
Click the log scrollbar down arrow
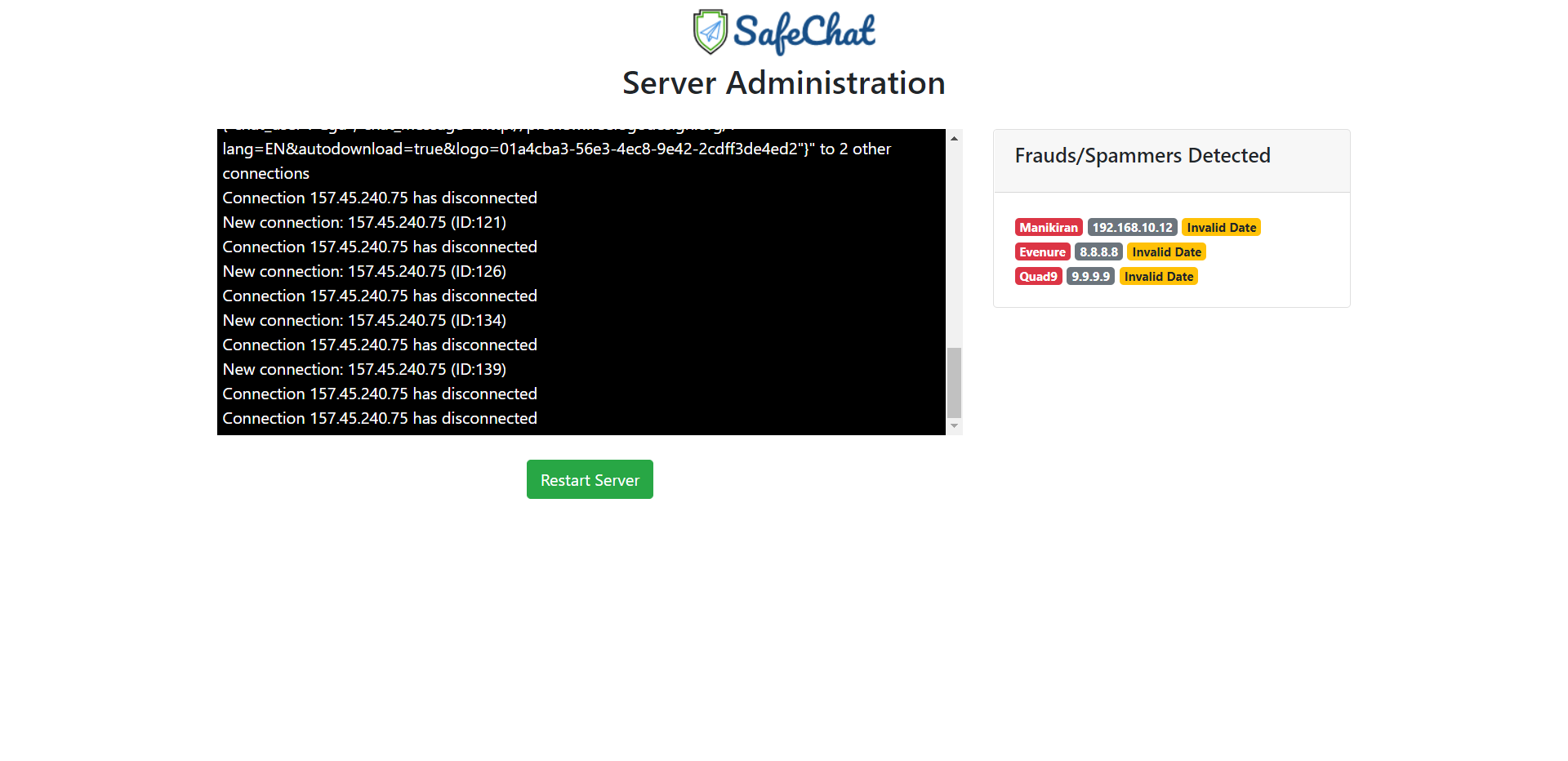click(x=954, y=426)
